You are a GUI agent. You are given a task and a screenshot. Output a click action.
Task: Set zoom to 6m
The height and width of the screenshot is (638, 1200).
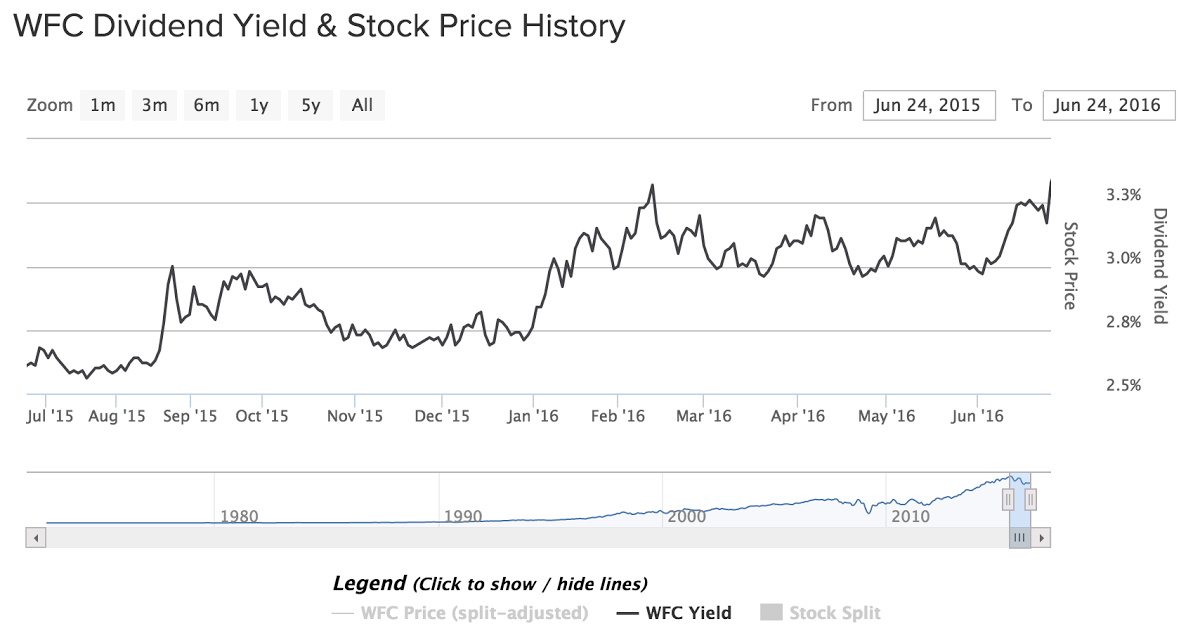[206, 105]
